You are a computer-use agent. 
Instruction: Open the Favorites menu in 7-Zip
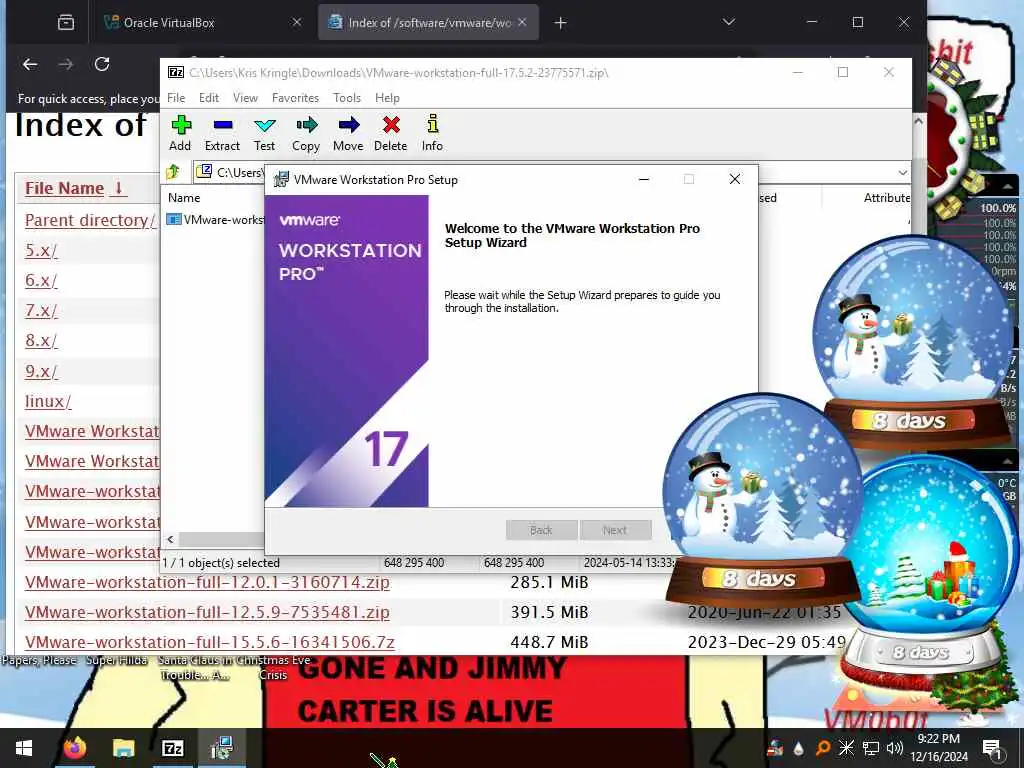[295, 98]
